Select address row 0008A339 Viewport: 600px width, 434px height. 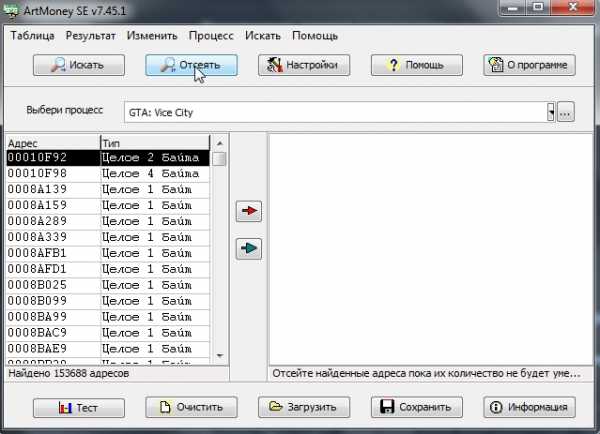[x=108, y=237]
